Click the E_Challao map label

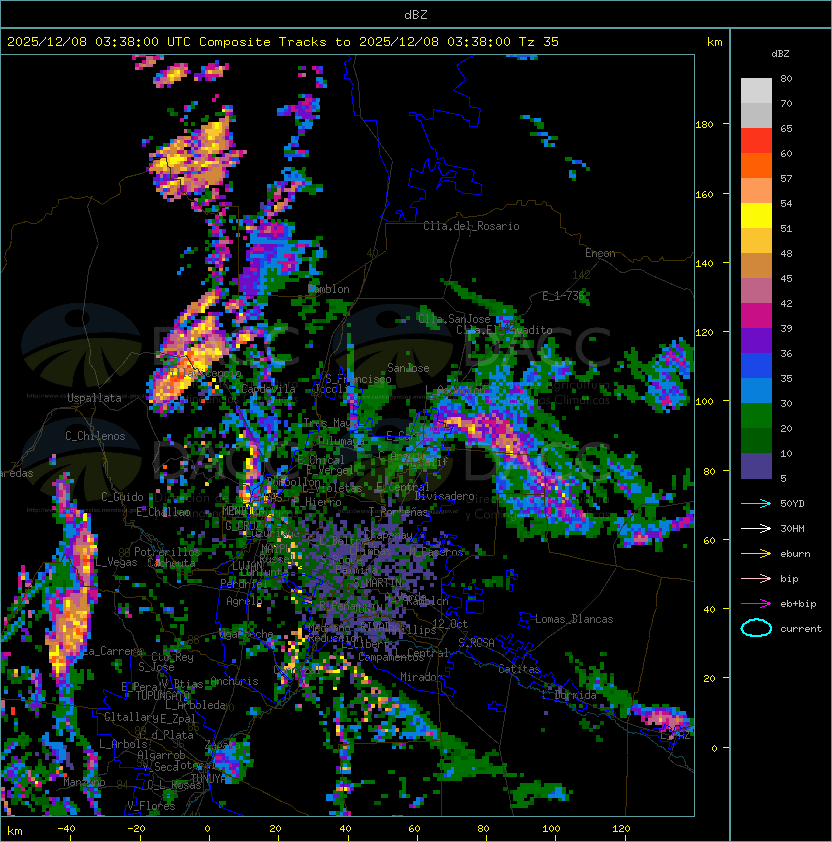tap(163, 512)
